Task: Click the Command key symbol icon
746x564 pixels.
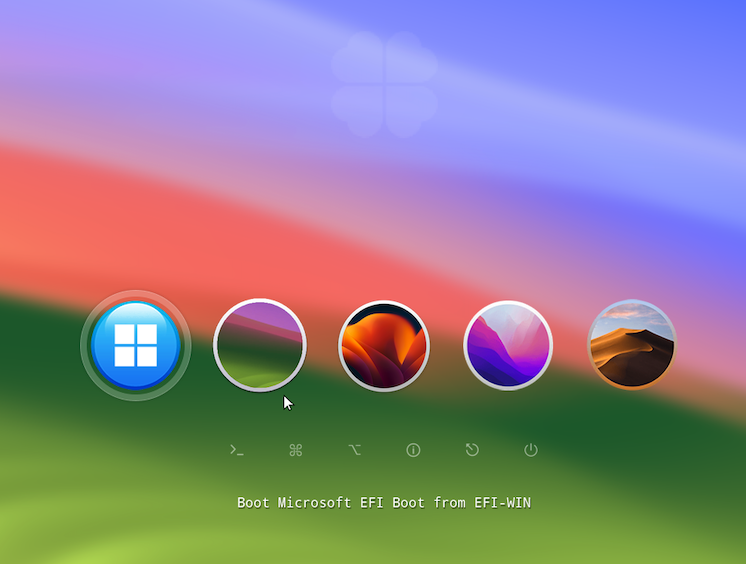Action: click(295, 450)
